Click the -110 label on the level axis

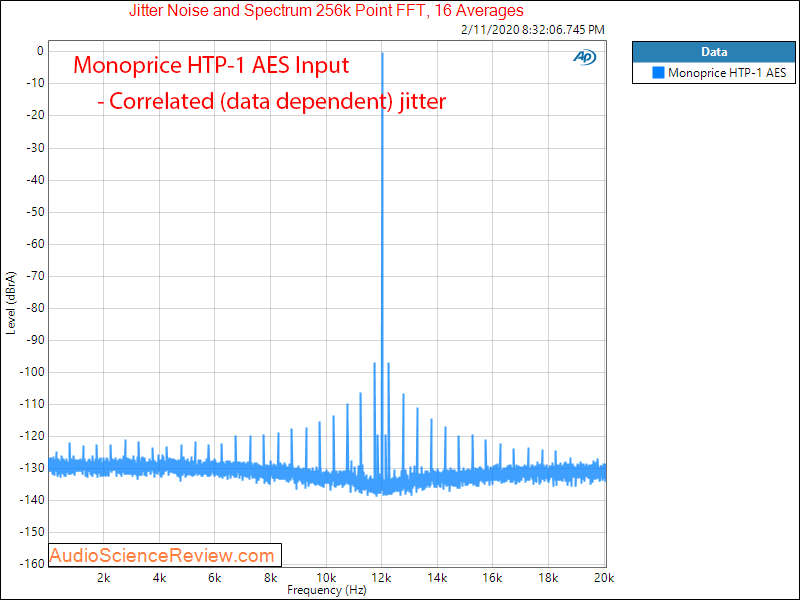pyautogui.click(x=32, y=404)
